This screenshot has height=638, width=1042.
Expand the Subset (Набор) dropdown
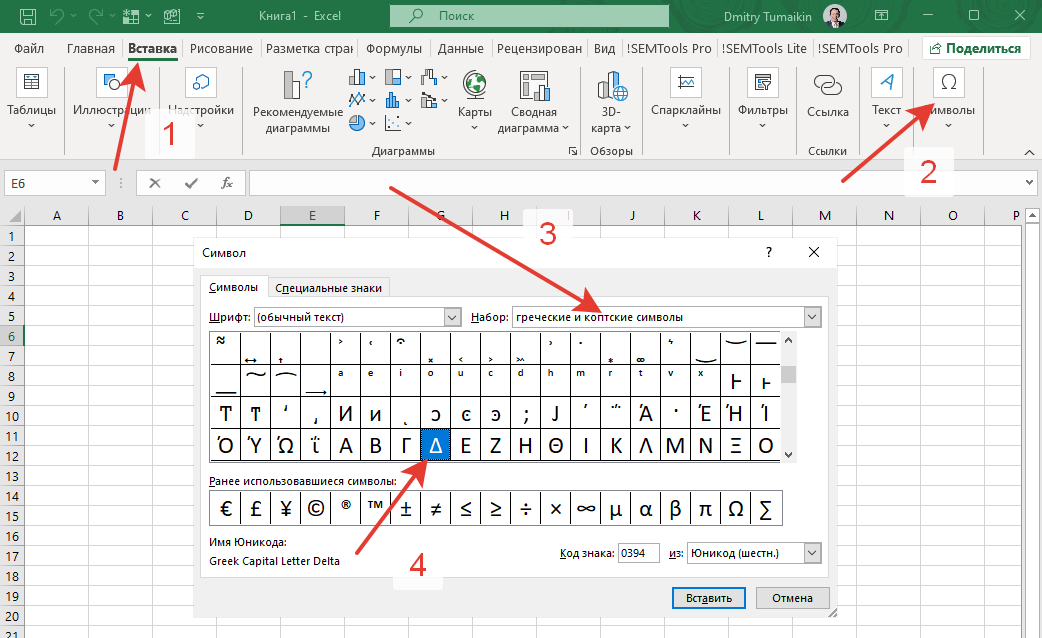pyautogui.click(x=812, y=317)
